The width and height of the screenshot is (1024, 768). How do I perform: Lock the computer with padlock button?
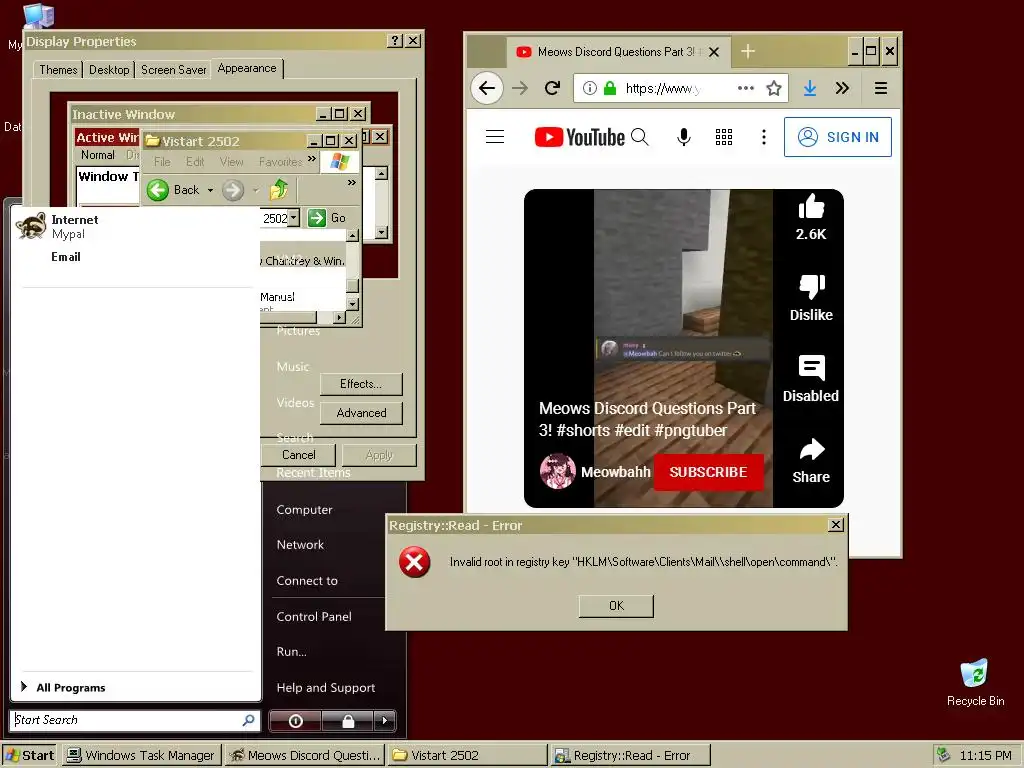(x=348, y=720)
